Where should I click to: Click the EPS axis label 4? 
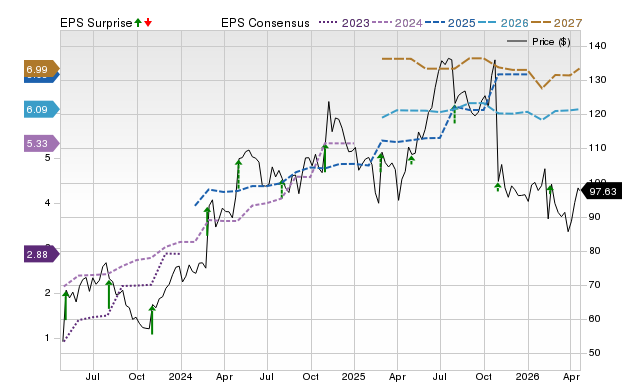pyautogui.click(x=48, y=203)
